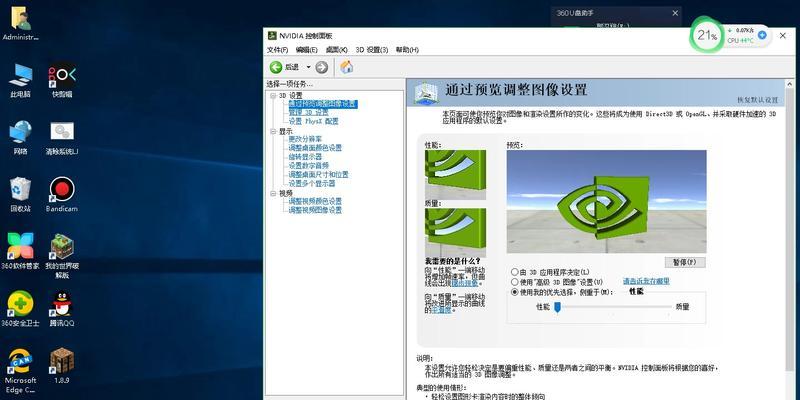Open the Administrator folder on desktop
Viewport: 800px width, 400px height.
pos(20,23)
